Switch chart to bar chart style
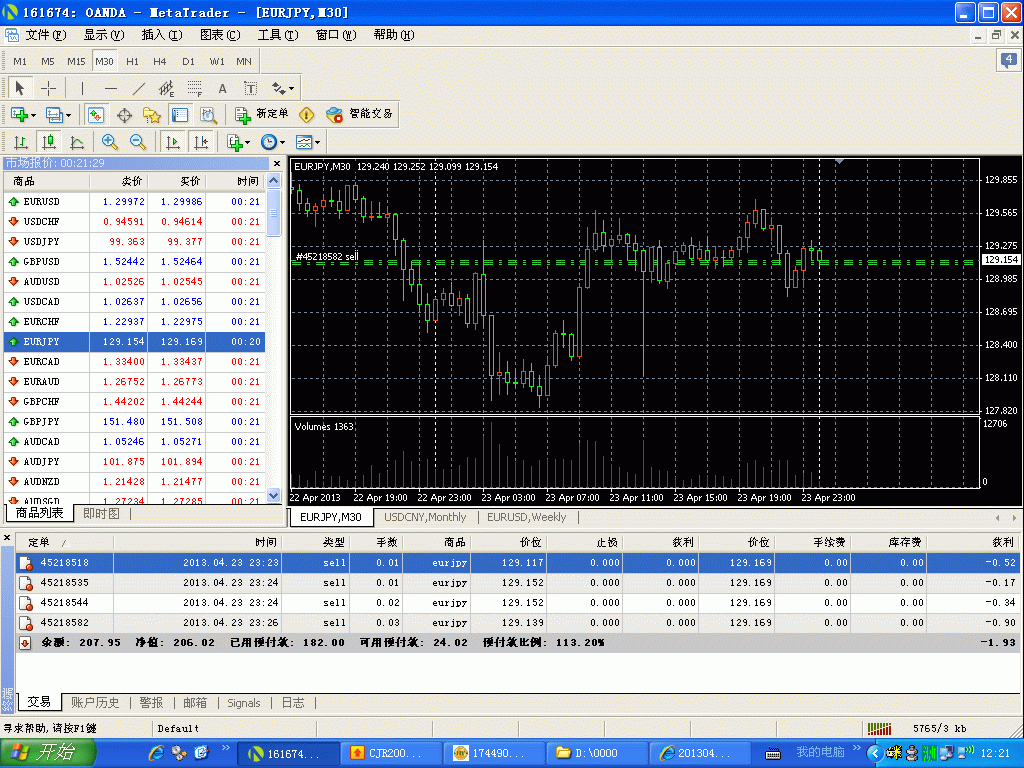 point(20,142)
